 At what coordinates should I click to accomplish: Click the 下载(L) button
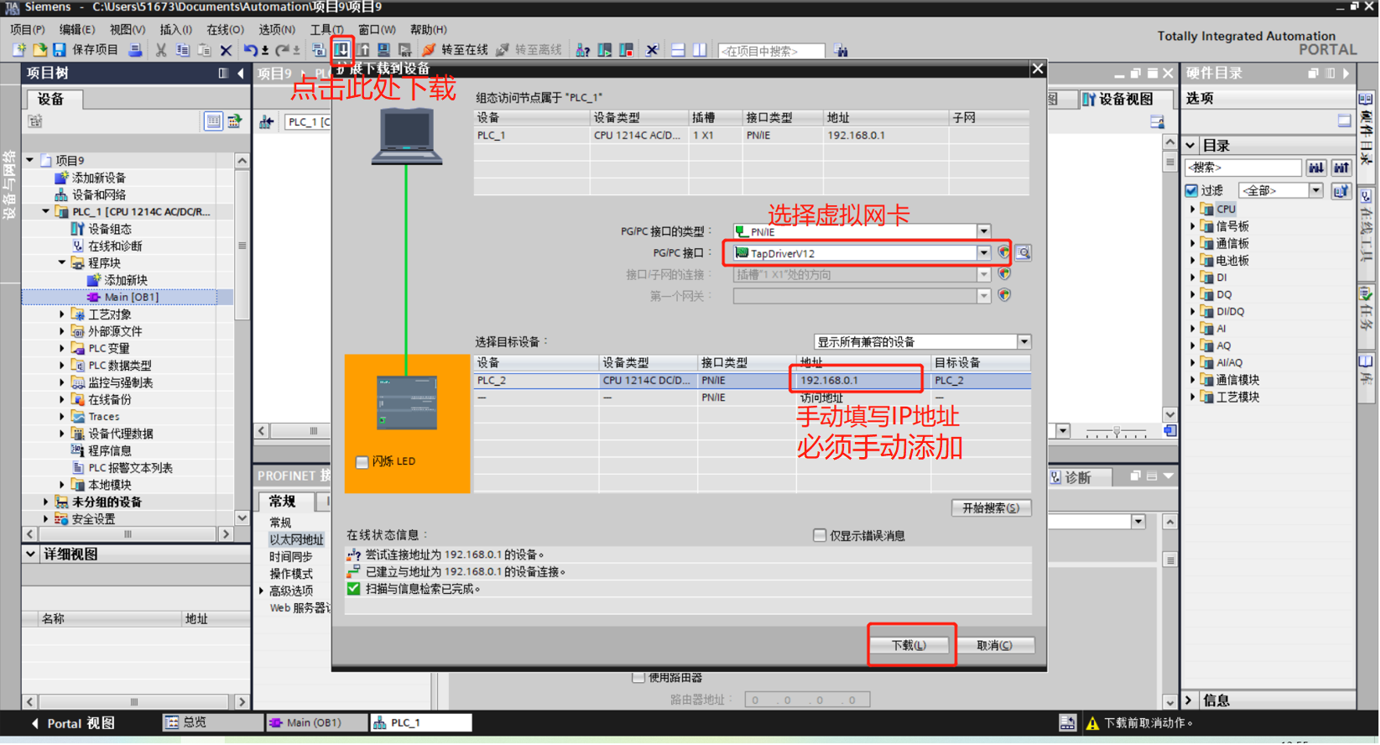point(909,645)
